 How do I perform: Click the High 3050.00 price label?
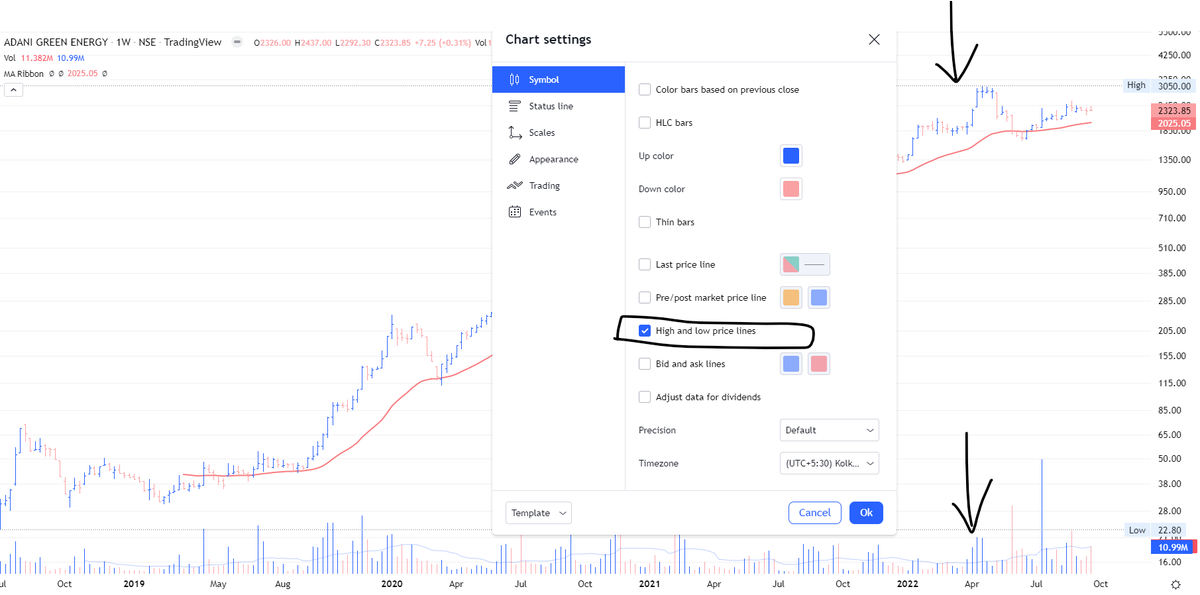1157,86
